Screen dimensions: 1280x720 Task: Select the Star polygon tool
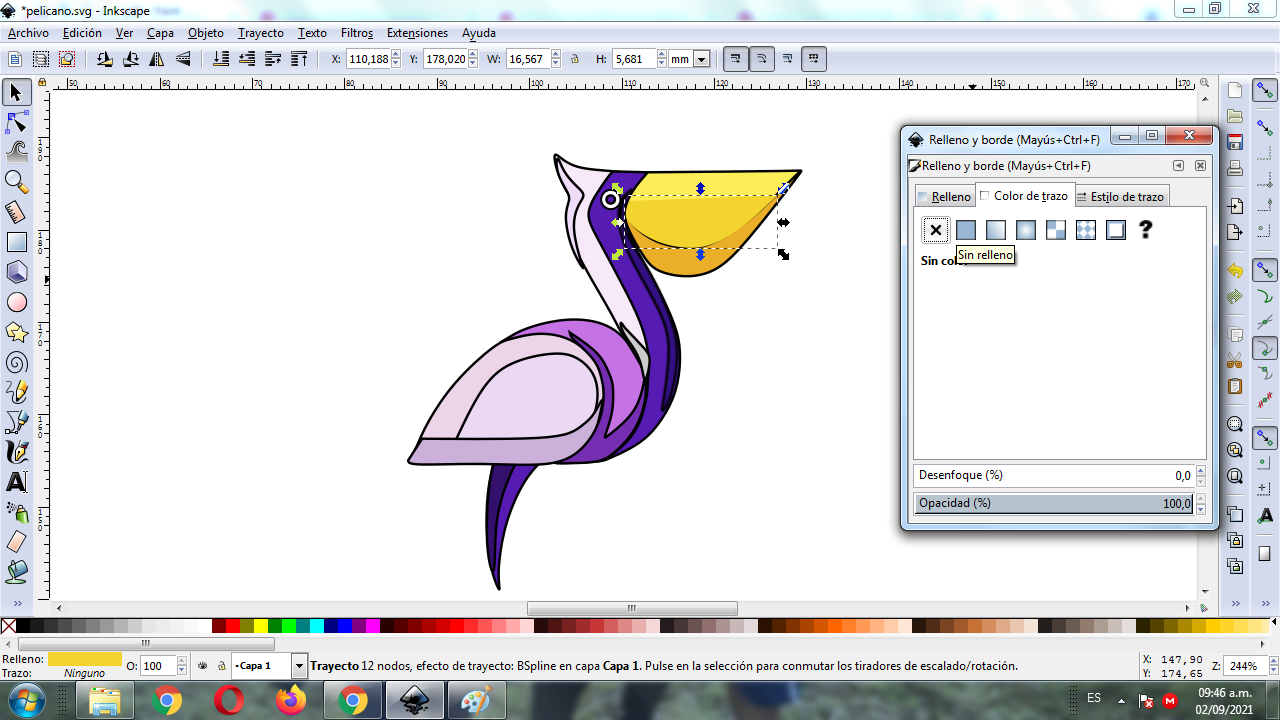[x=16, y=332]
